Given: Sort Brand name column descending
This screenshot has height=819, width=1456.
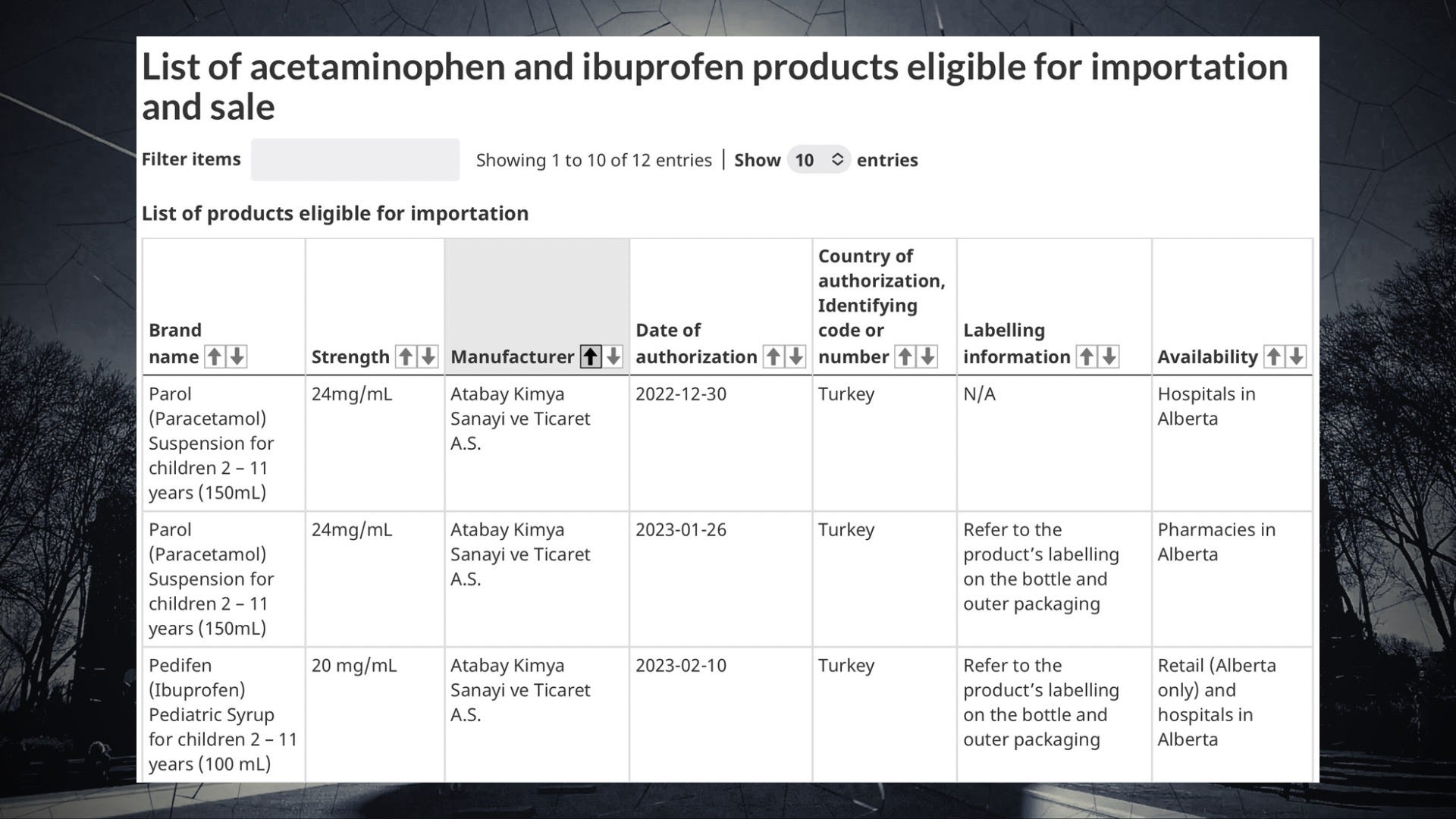Looking at the screenshot, I should [x=237, y=356].
